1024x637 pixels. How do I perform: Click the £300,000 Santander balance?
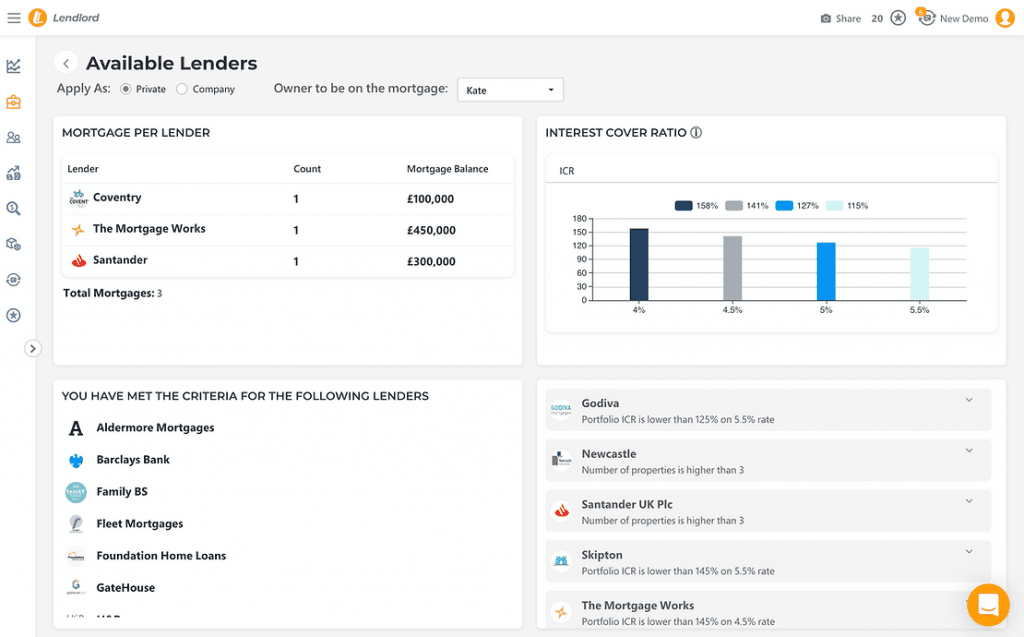pos(431,262)
